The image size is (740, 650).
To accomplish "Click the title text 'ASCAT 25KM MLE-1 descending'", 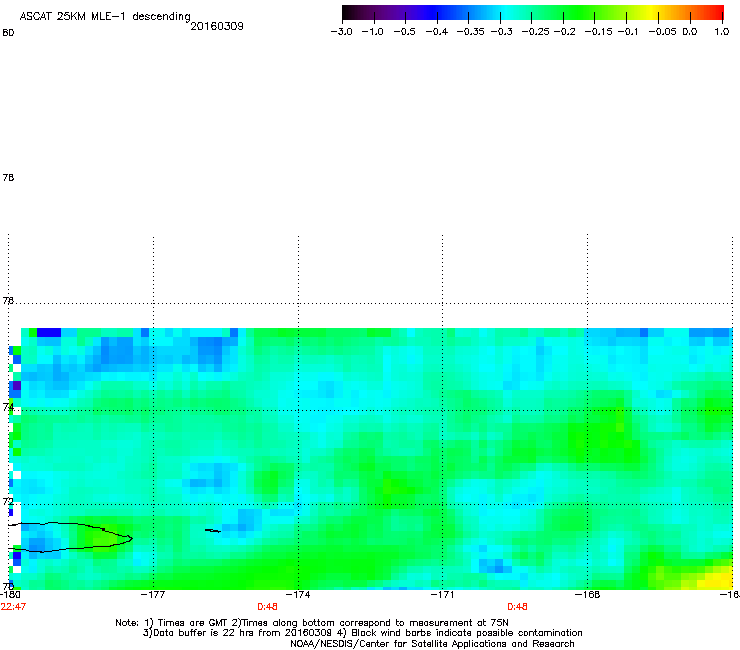I will pyautogui.click(x=105, y=17).
